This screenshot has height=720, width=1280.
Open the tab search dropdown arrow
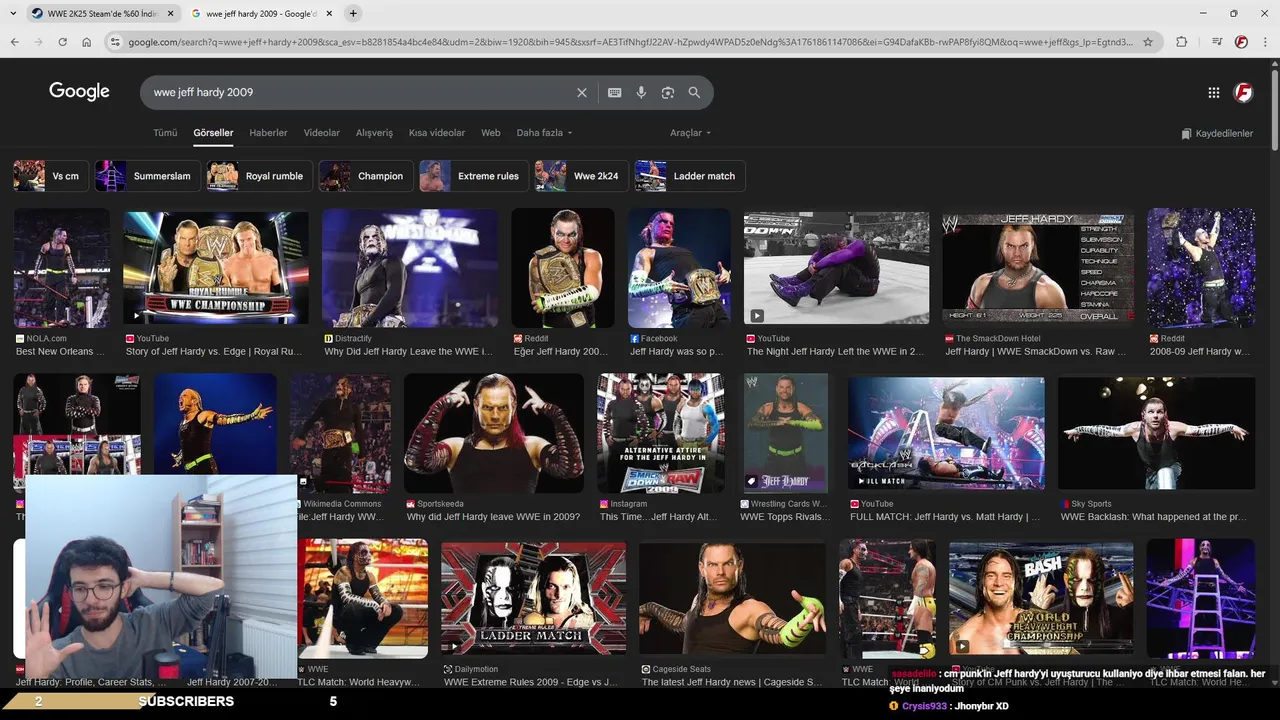(12, 13)
